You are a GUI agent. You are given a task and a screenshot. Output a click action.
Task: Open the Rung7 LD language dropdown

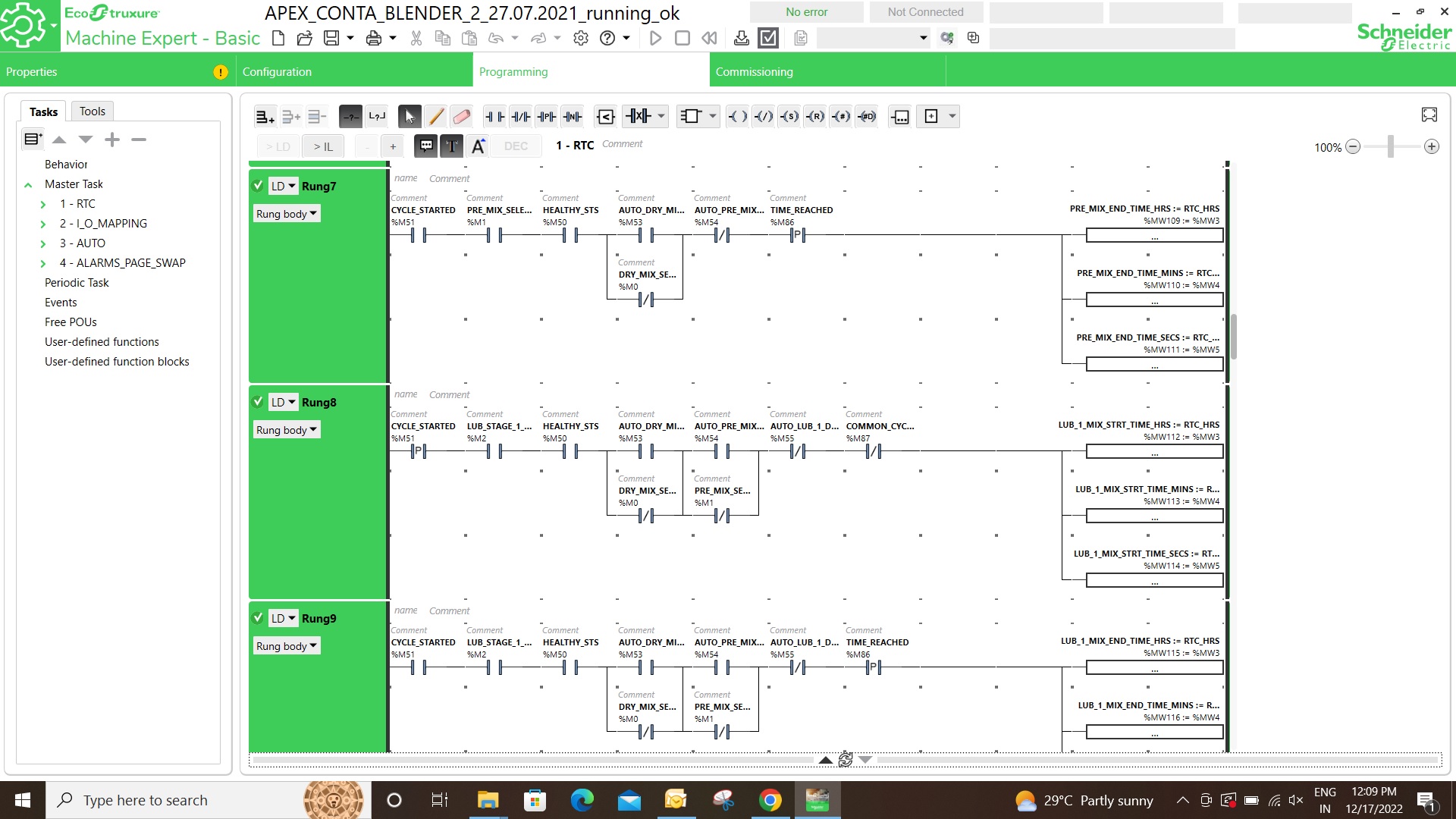(284, 187)
